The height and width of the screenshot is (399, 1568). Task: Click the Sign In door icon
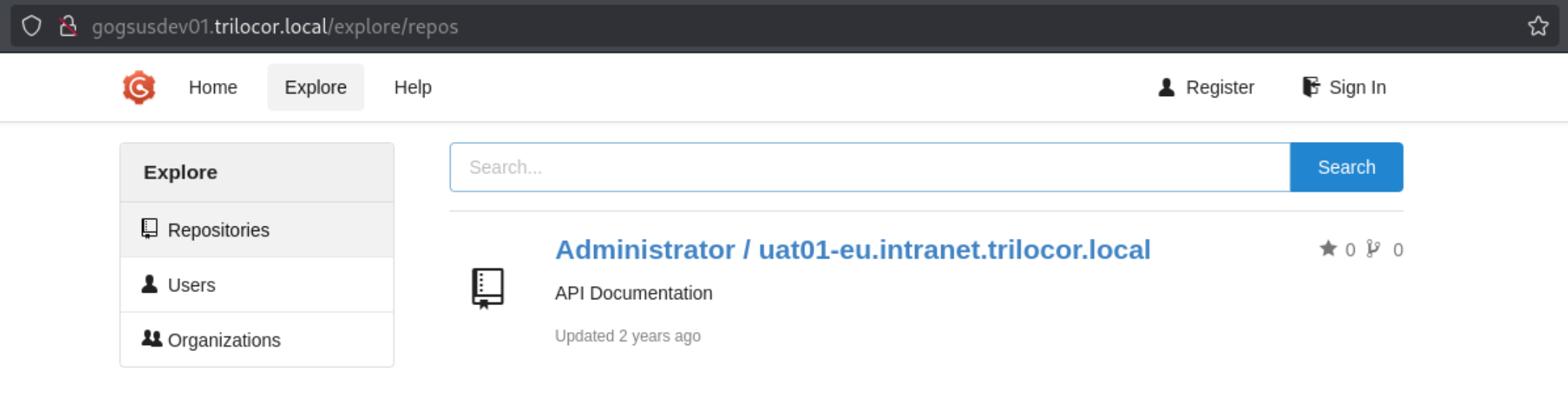(1310, 87)
